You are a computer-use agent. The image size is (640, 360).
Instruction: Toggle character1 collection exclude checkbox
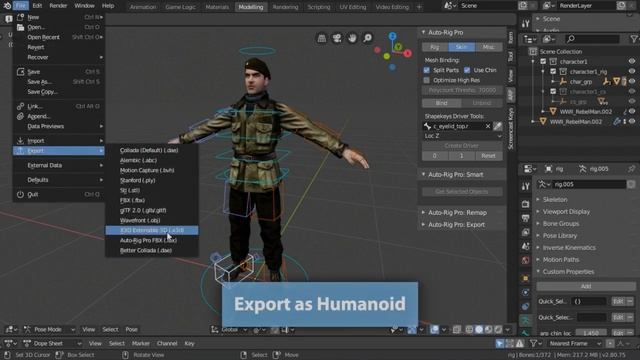(x=543, y=61)
